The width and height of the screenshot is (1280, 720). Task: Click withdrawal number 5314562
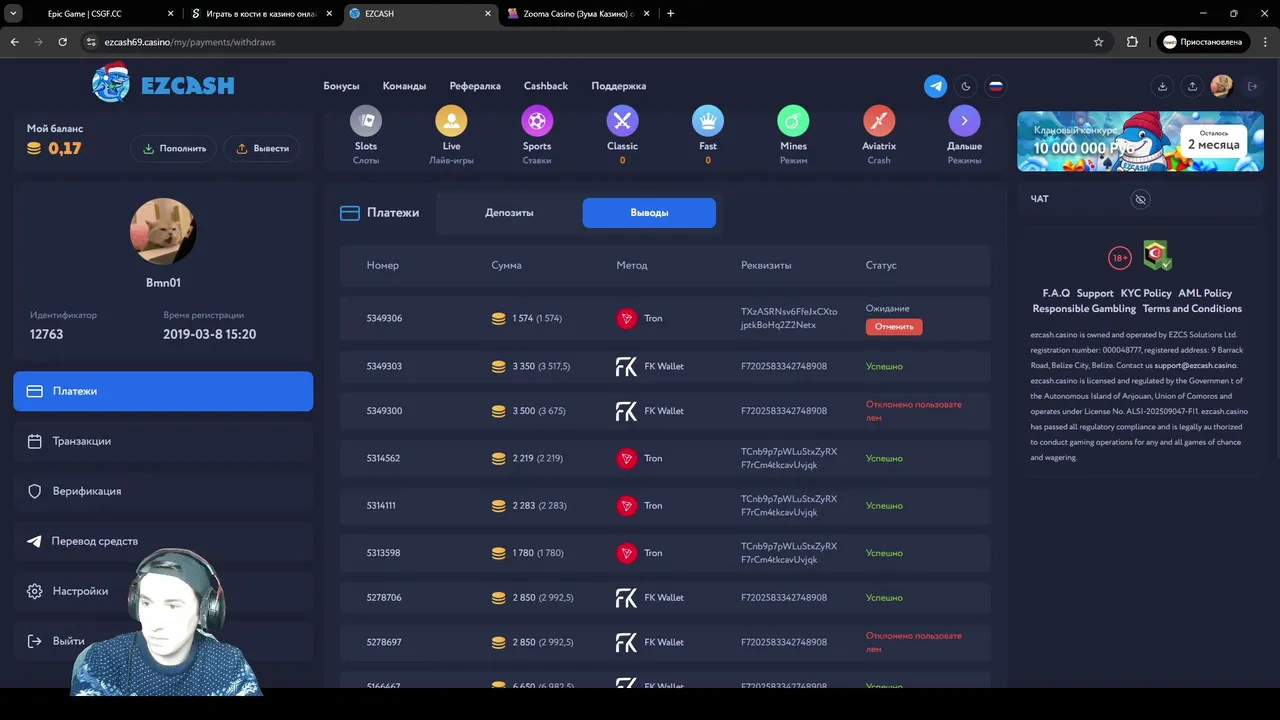(x=383, y=458)
